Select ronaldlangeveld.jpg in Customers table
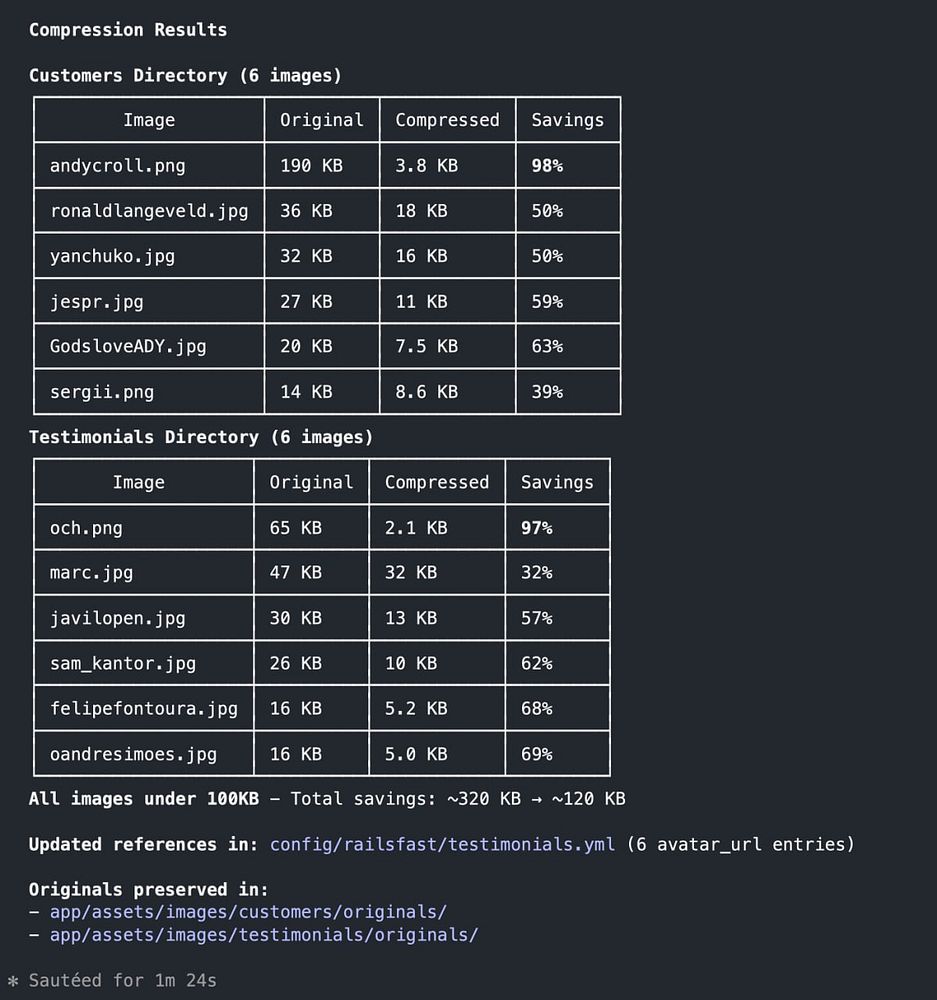 149,211
